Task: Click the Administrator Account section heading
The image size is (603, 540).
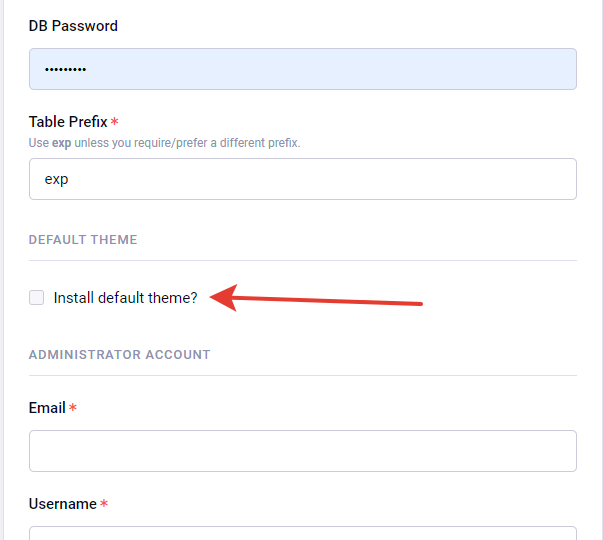Action: click(119, 354)
